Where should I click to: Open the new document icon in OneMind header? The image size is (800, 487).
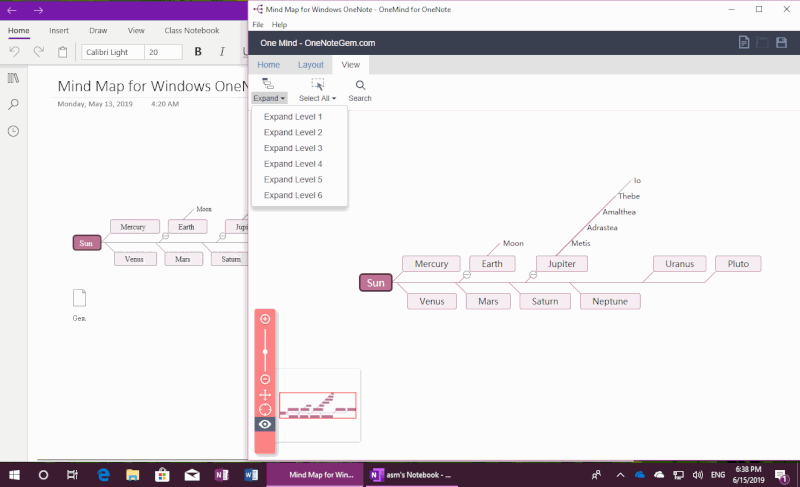744,42
